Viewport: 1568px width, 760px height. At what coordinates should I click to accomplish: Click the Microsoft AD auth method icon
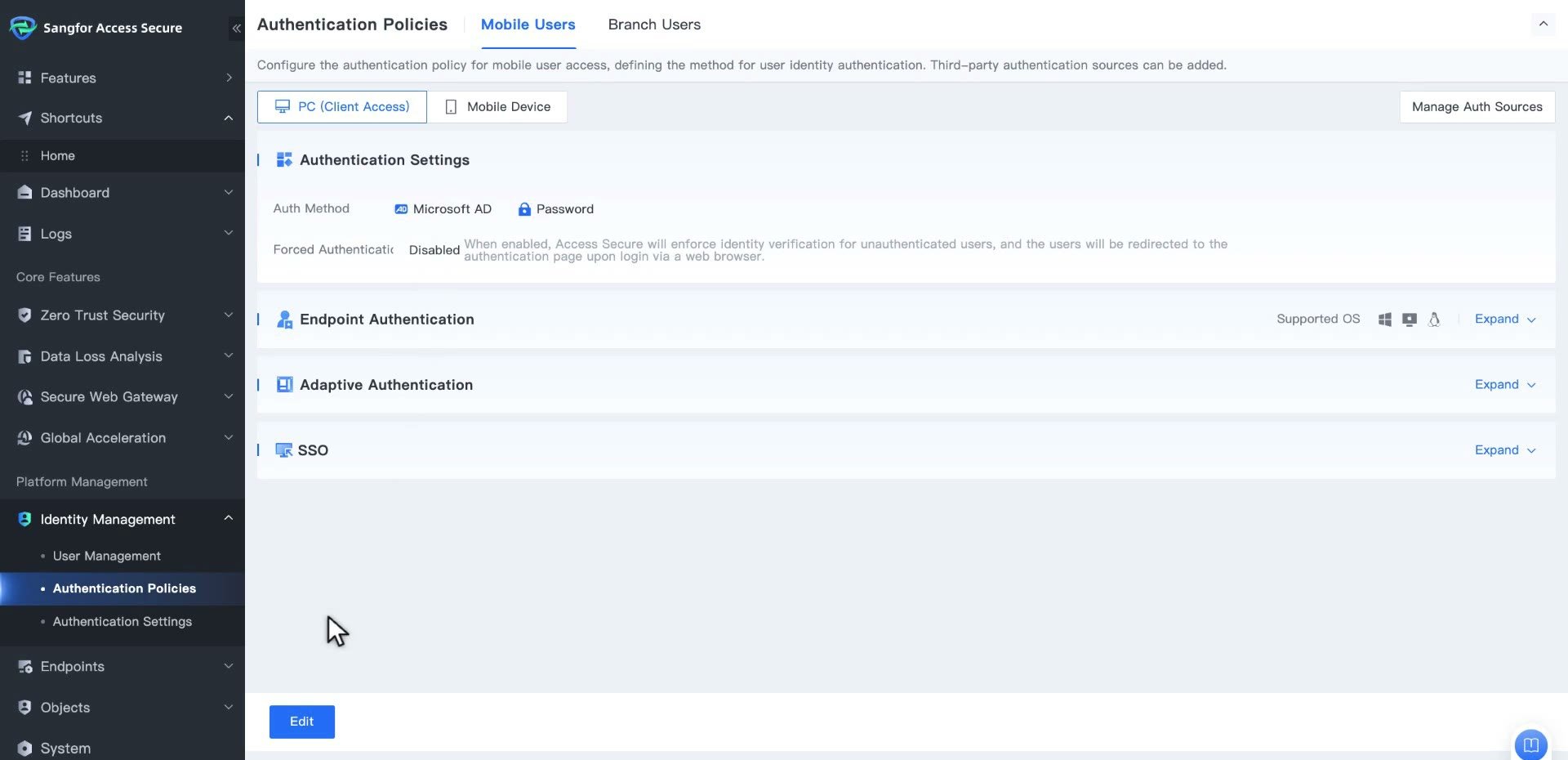click(x=401, y=209)
